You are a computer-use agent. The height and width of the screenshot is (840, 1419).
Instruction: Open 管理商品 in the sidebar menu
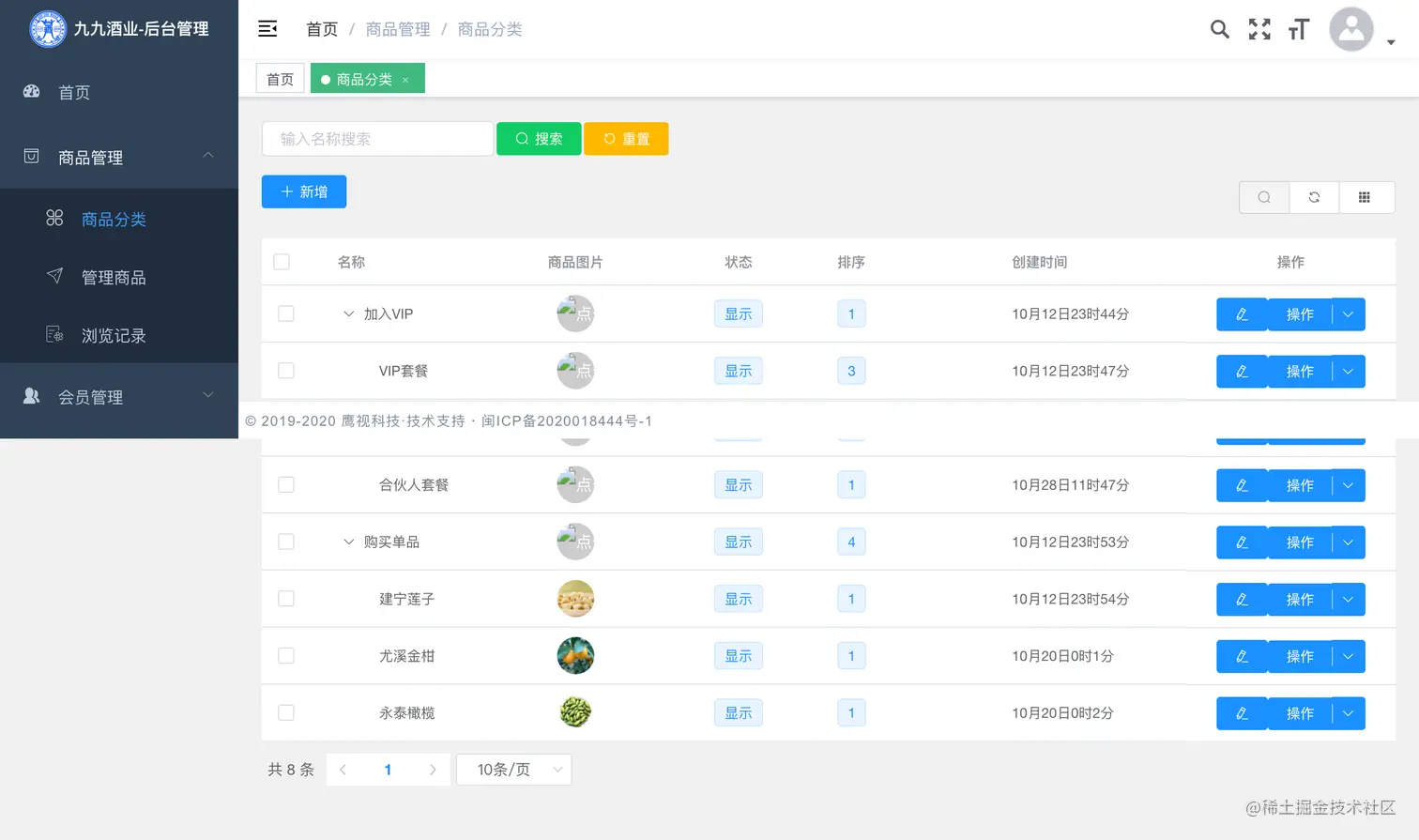(114, 277)
